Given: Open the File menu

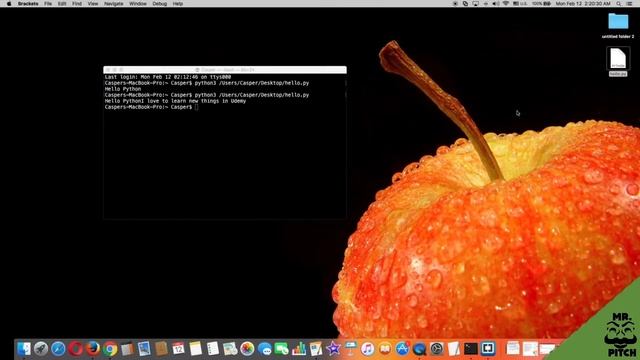Looking at the screenshot, I should (48, 4).
